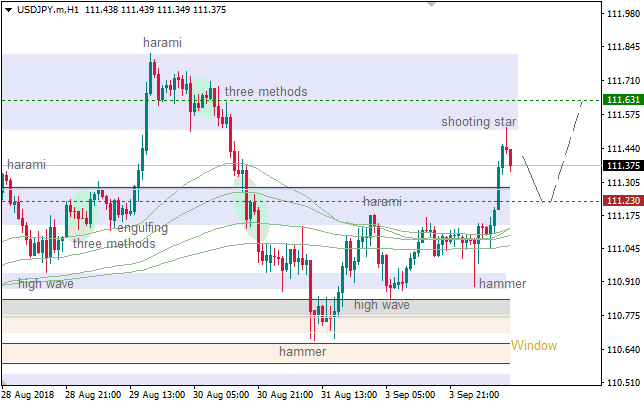Select the hammer label below the lowest candles

302,352
